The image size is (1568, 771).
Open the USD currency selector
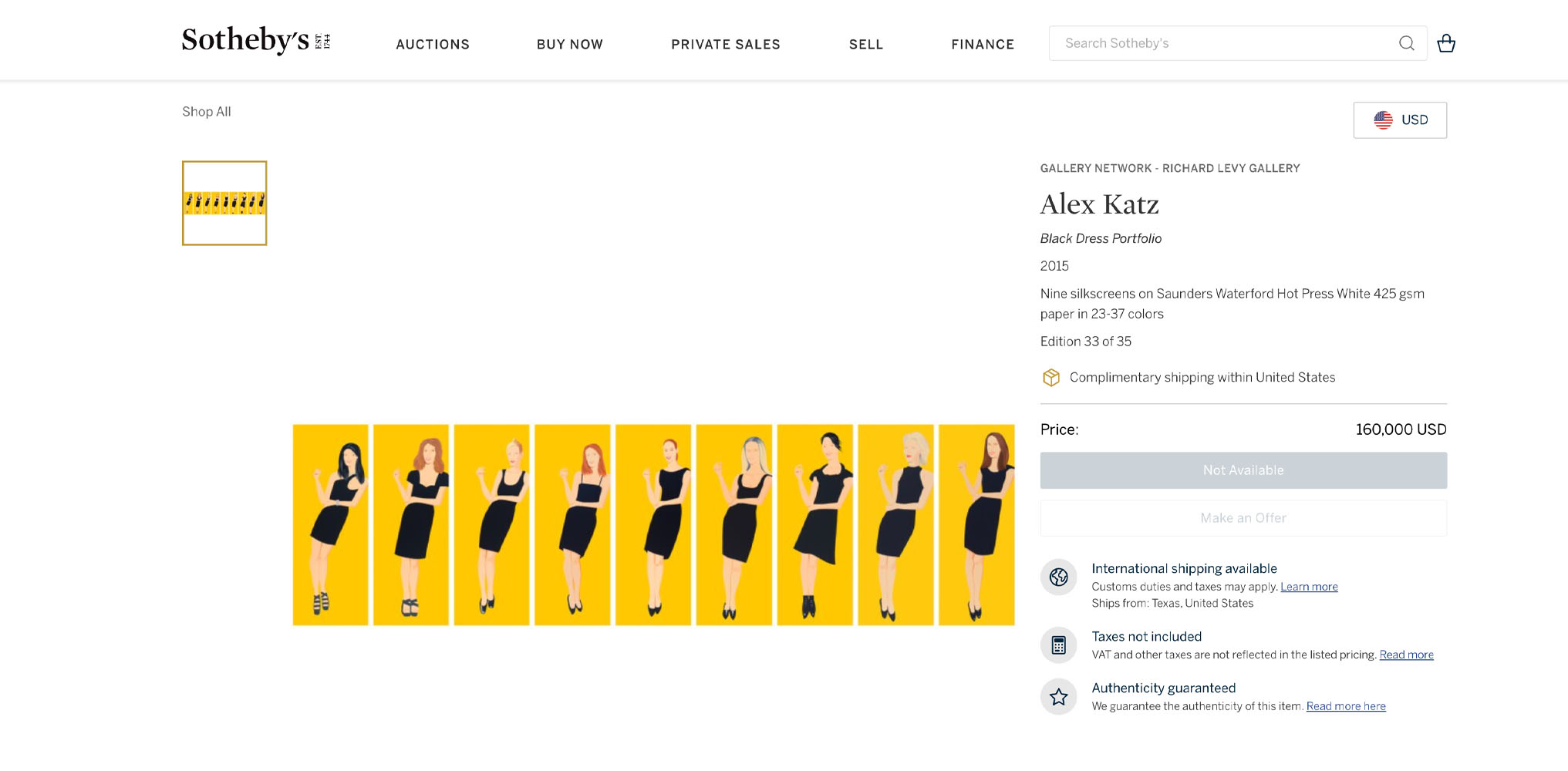[1400, 120]
